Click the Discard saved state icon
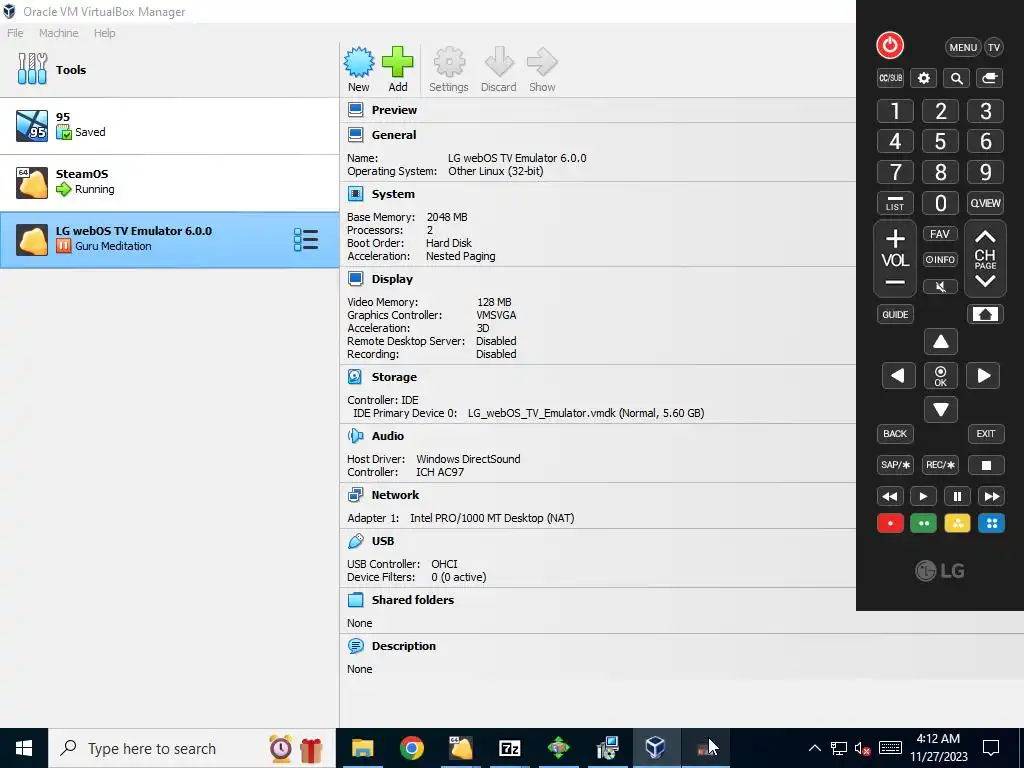This screenshot has height=768, width=1024. point(498,69)
